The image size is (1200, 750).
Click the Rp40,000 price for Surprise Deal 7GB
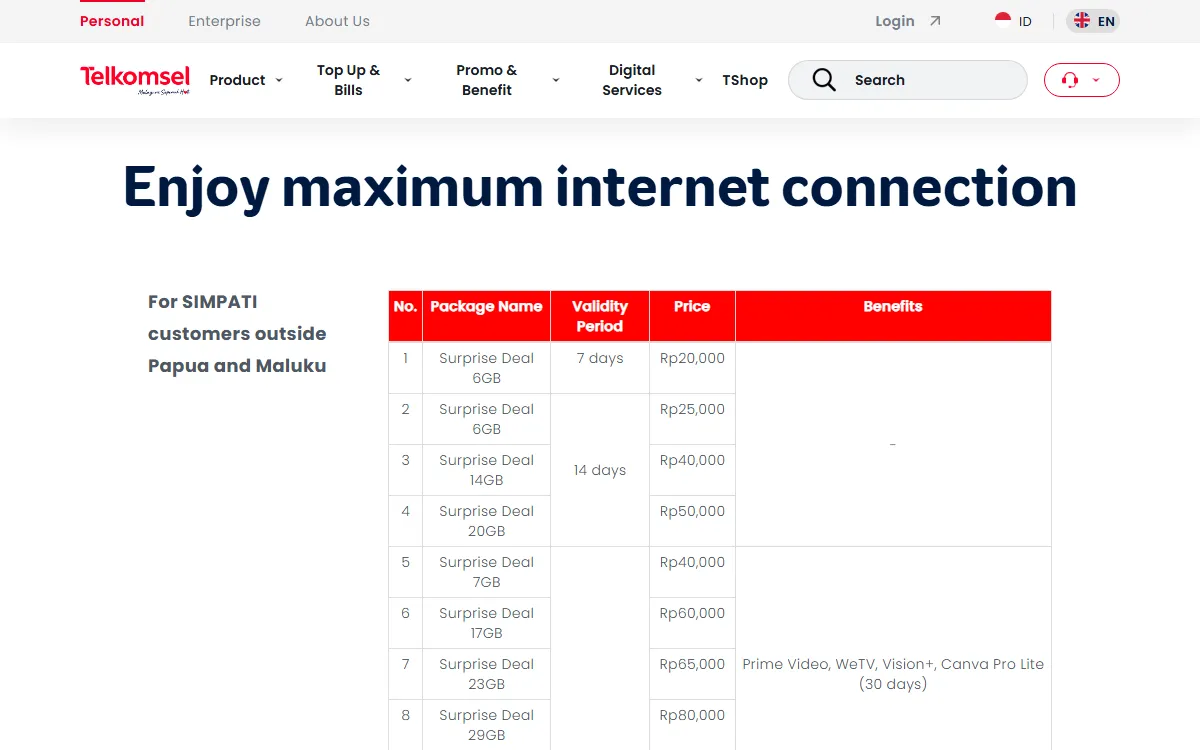692,572
